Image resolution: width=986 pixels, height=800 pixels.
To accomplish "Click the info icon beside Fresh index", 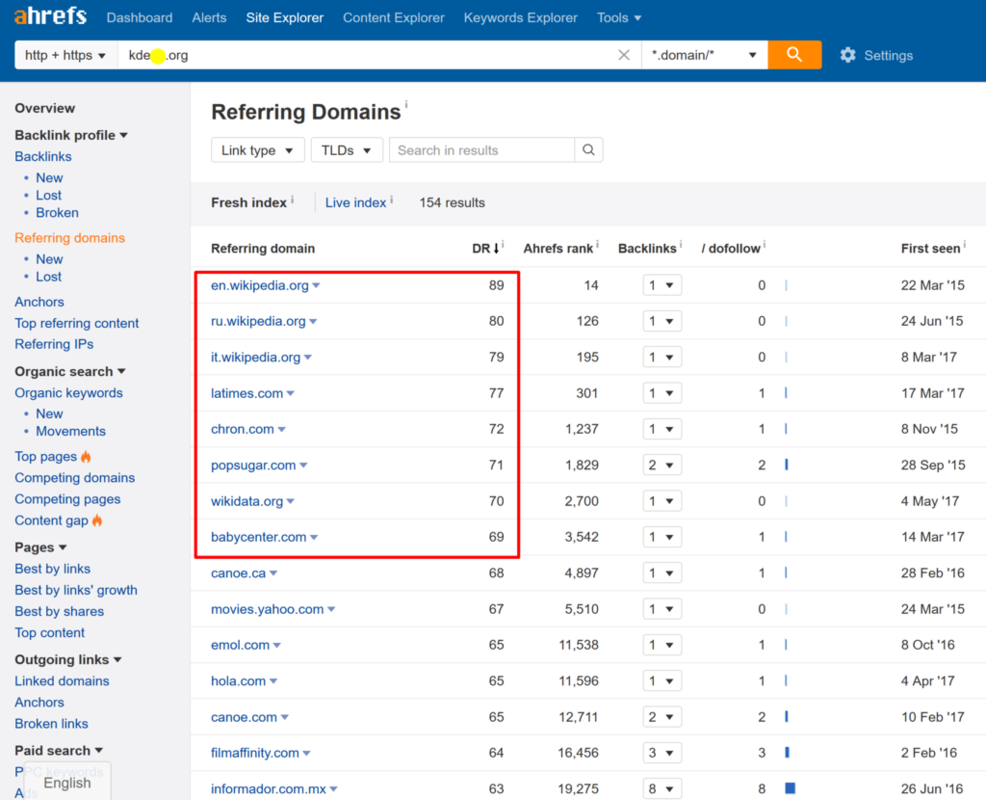I will 292,199.
